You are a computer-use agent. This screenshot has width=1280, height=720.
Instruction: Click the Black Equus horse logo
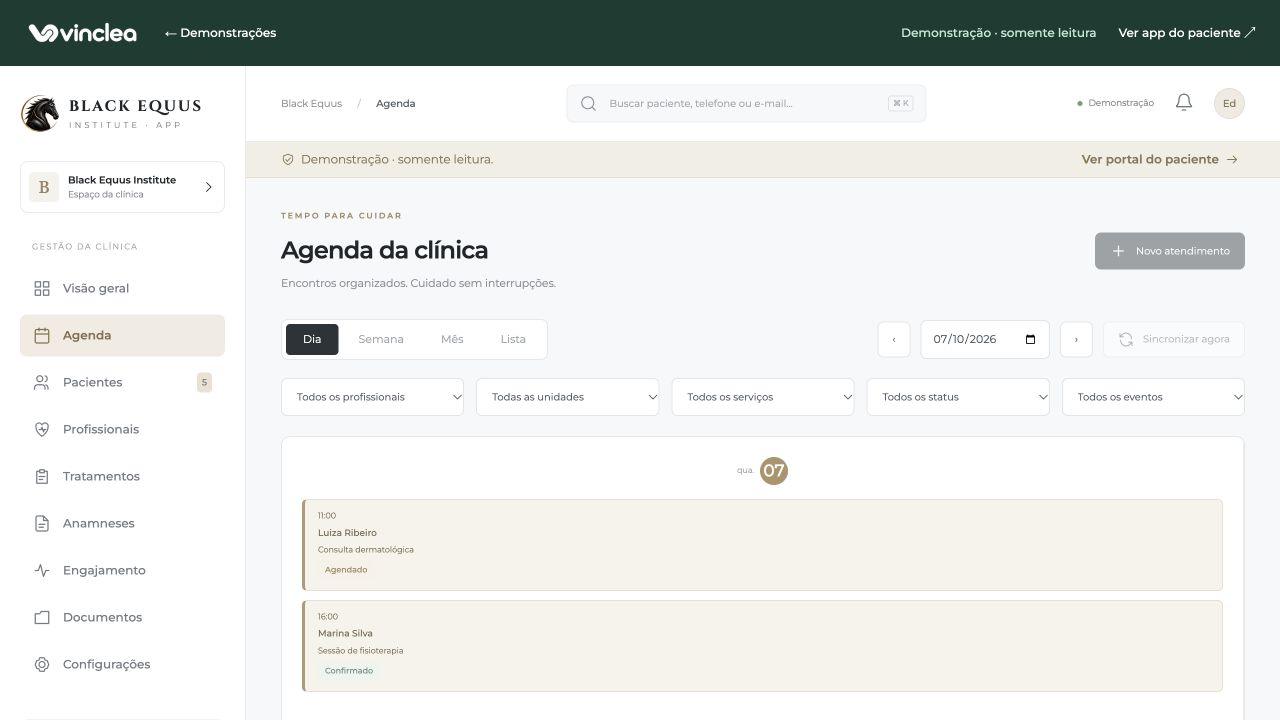coord(40,113)
